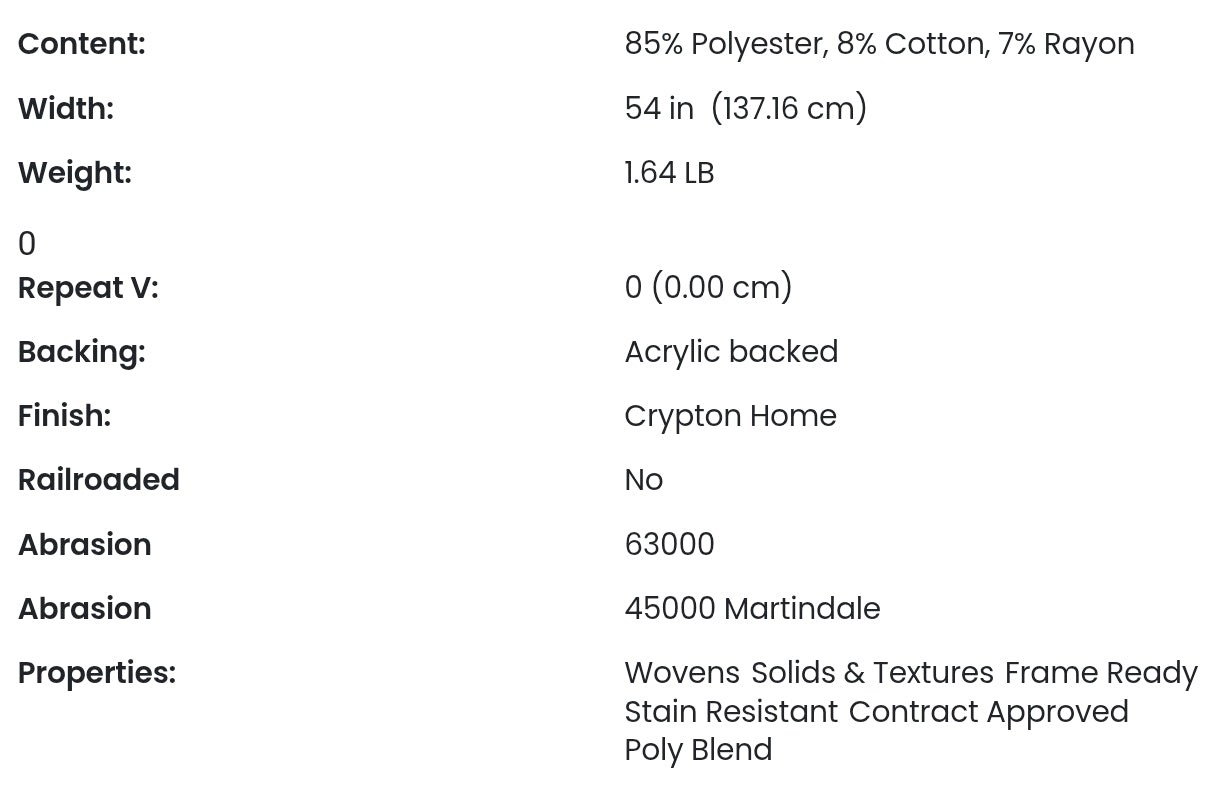Click the Stain Resistant property tag

(731, 712)
